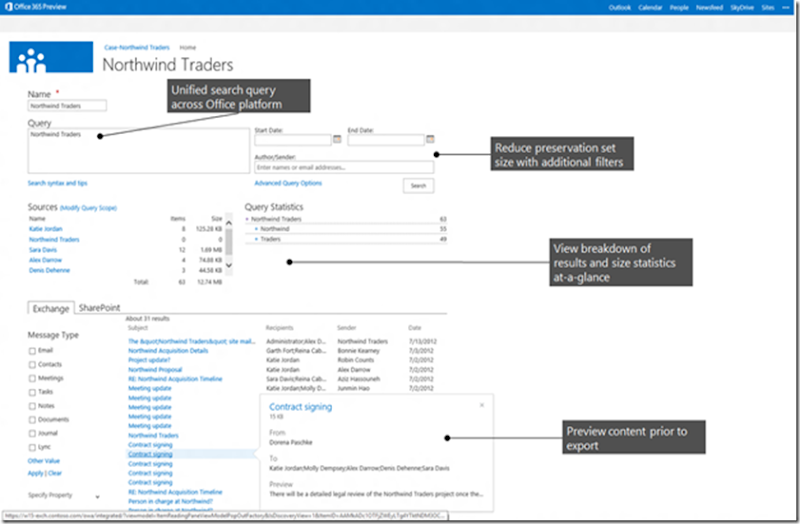Open the Start Date calendar picker
Image resolution: width=800 pixels, height=524 pixels.
(337, 139)
